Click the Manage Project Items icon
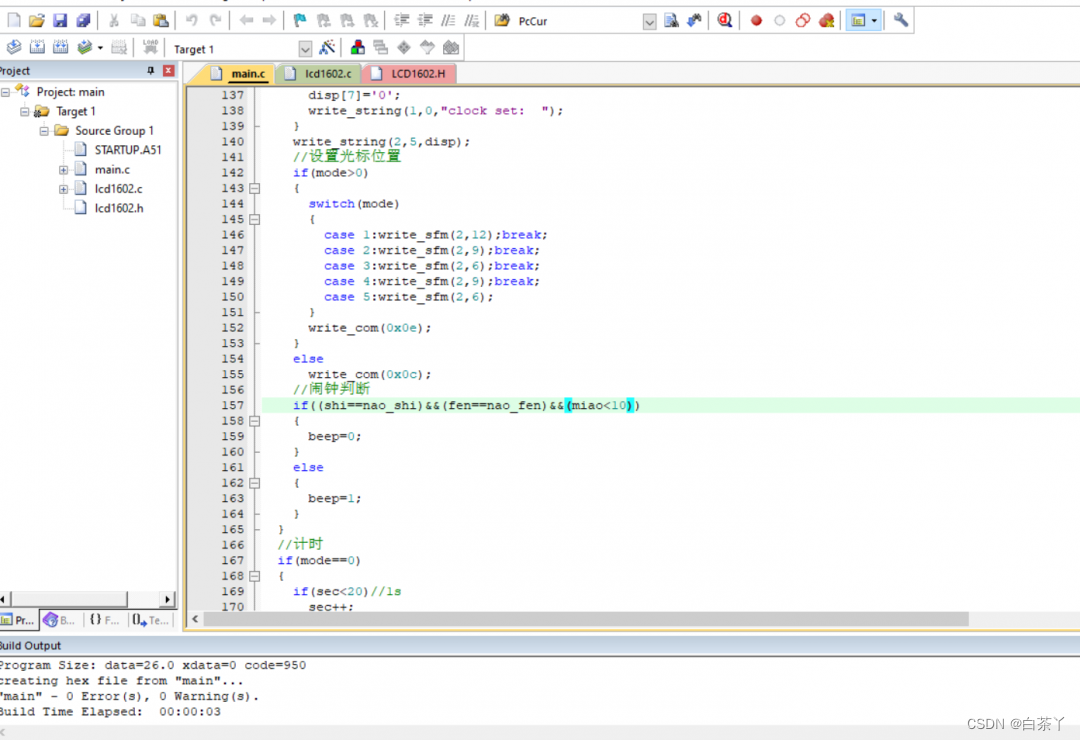Image resolution: width=1080 pixels, height=740 pixels. point(357,47)
